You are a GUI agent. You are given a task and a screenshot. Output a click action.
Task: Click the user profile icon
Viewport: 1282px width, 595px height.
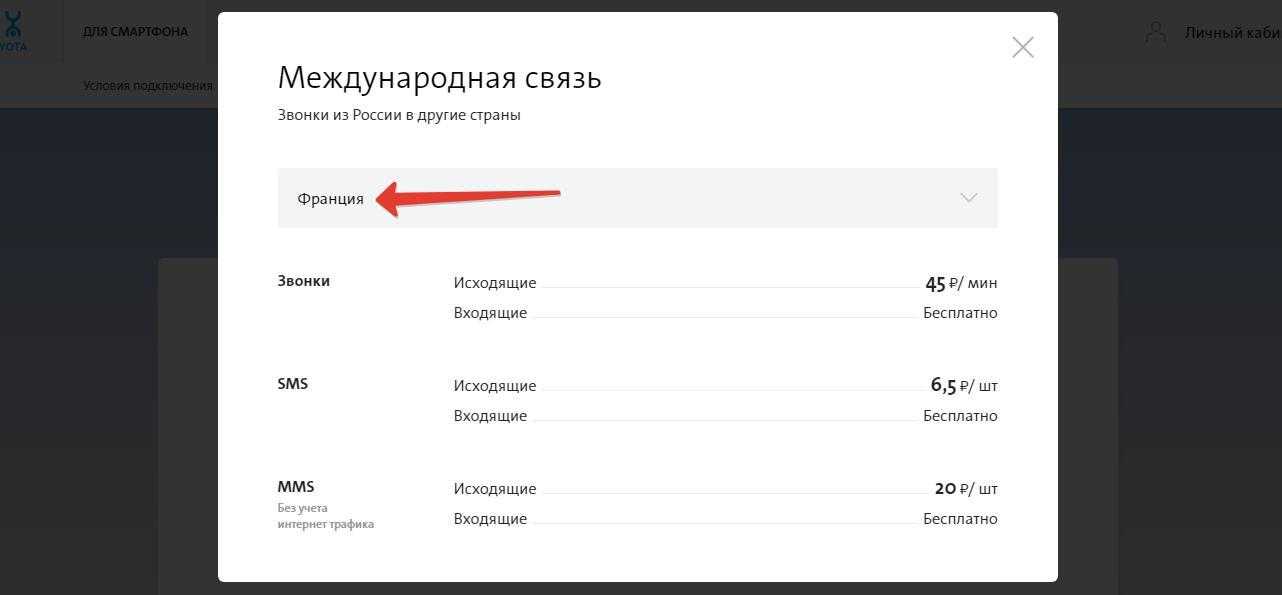click(x=1156, y=32)
